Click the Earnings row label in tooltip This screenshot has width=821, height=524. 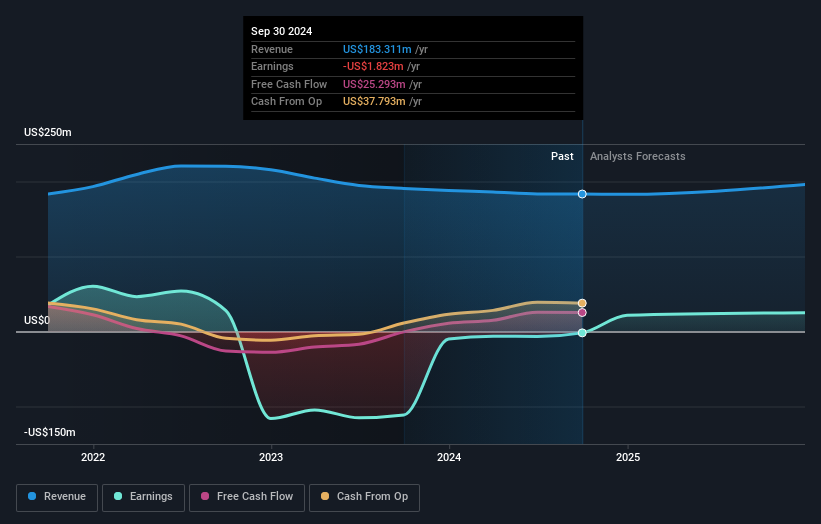coord(272,66)
